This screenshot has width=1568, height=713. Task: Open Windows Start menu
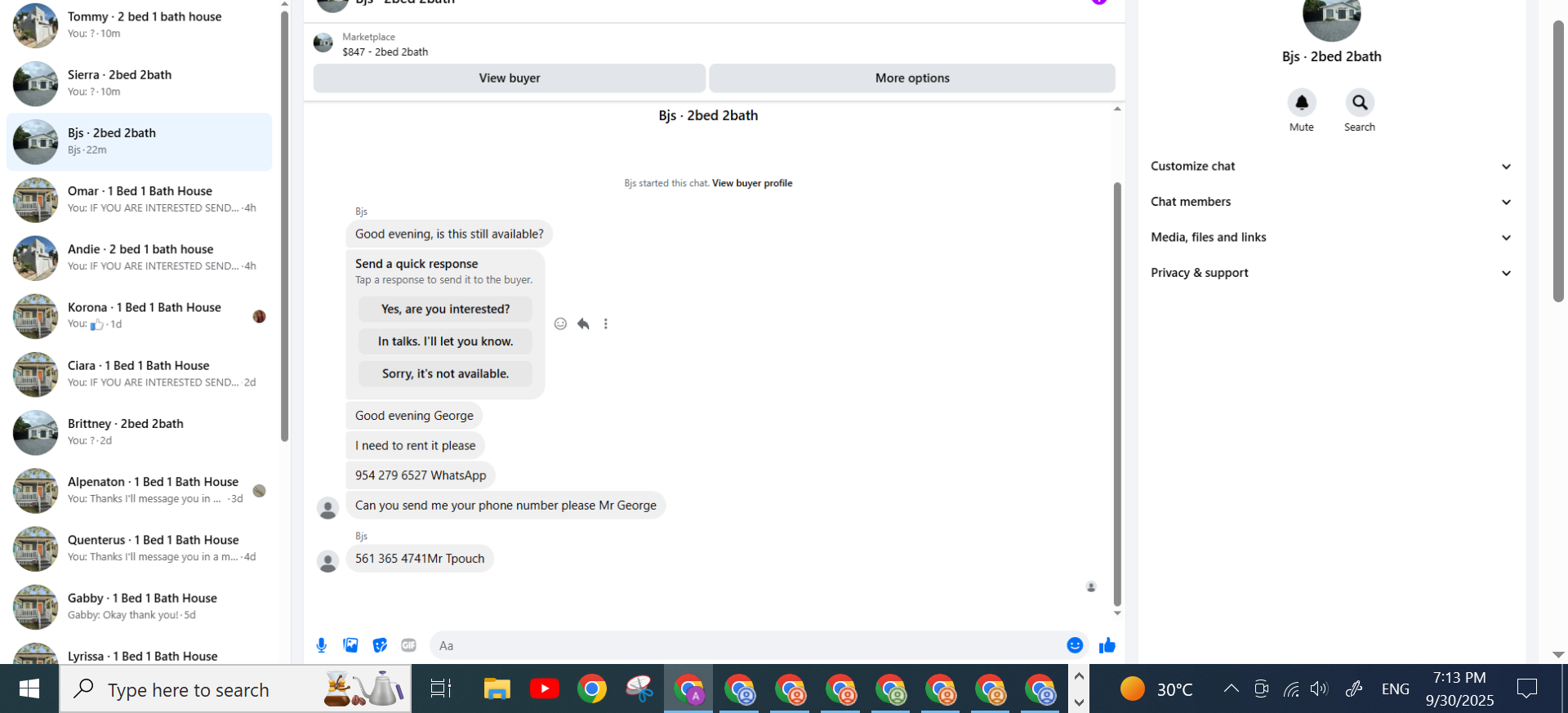(x=29, y=689)
